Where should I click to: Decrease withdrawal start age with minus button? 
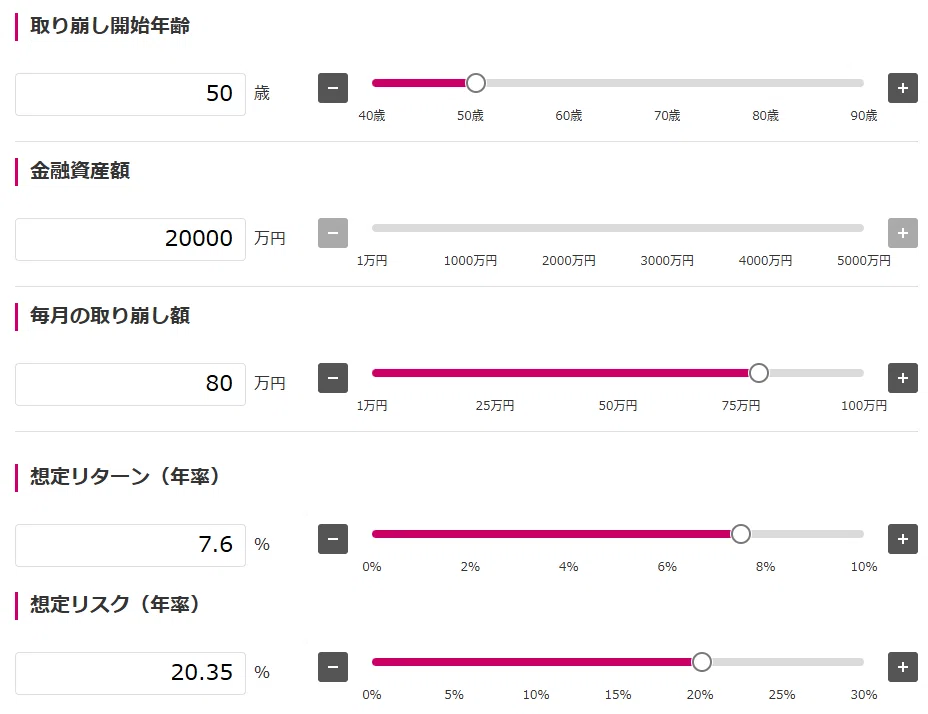click(x=333, y=88)
